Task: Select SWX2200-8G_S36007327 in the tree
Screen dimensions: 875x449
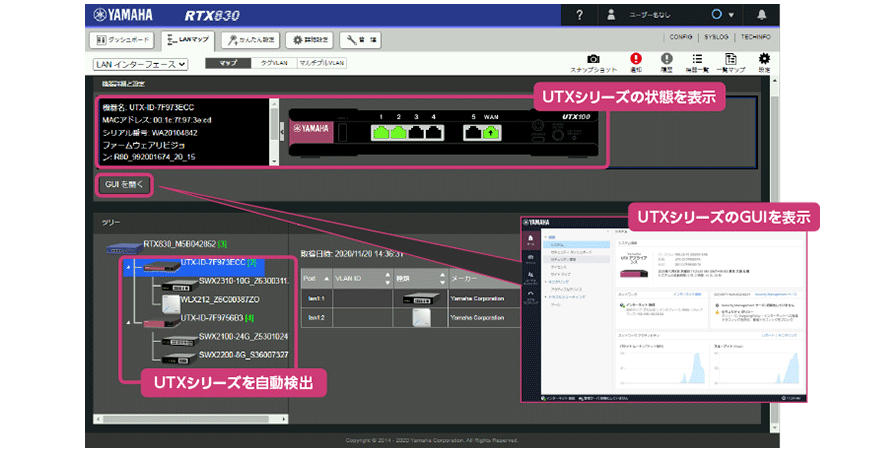Action: (243, 355)
